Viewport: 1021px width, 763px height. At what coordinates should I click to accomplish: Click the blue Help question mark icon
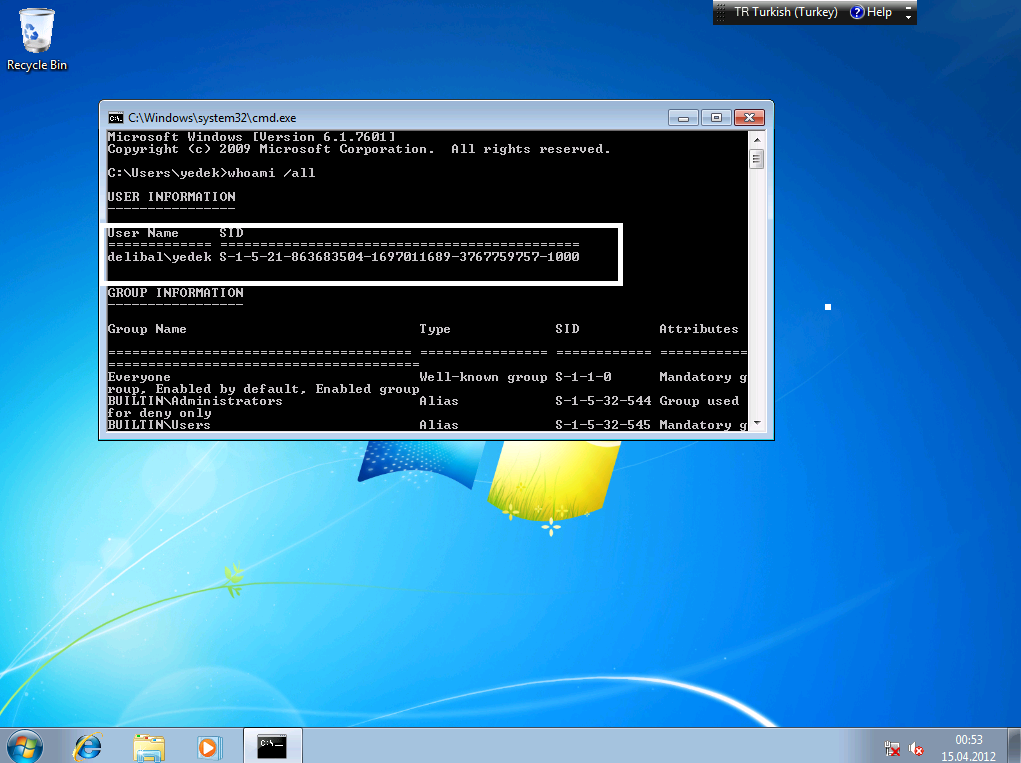point(857,12)
